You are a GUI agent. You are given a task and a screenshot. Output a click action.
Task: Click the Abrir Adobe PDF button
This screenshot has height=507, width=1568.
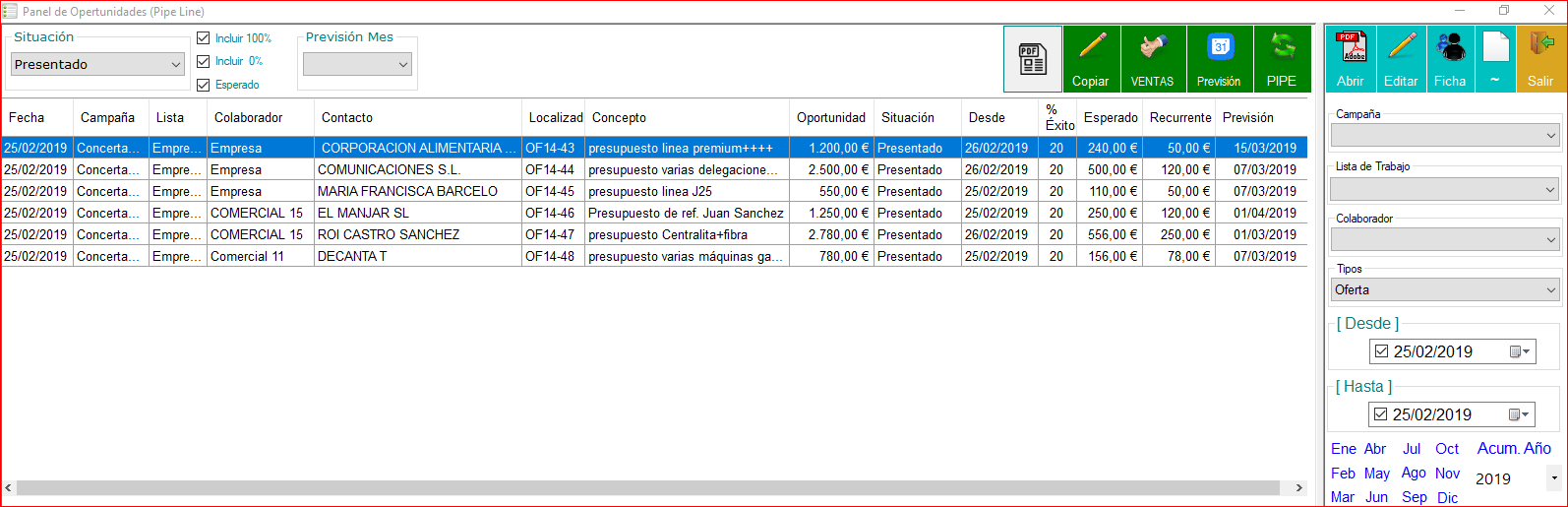pyautogui.click(x=1351, y=59)
